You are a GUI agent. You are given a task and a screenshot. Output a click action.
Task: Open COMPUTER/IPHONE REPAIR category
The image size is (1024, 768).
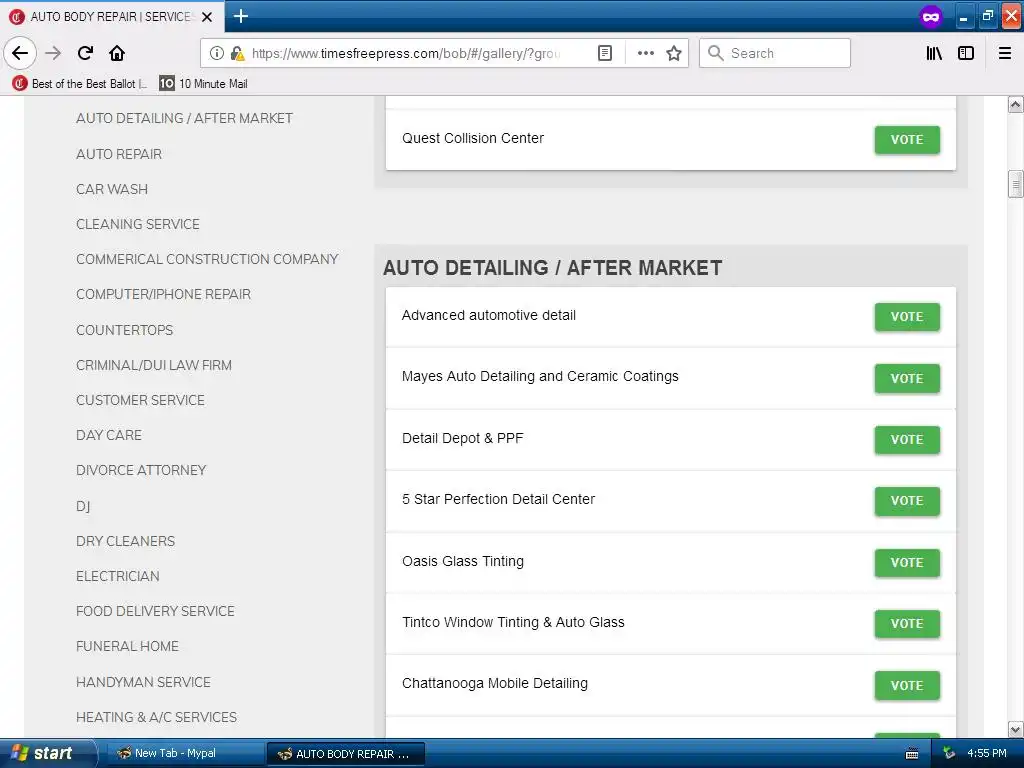click(x=163, y=295)
